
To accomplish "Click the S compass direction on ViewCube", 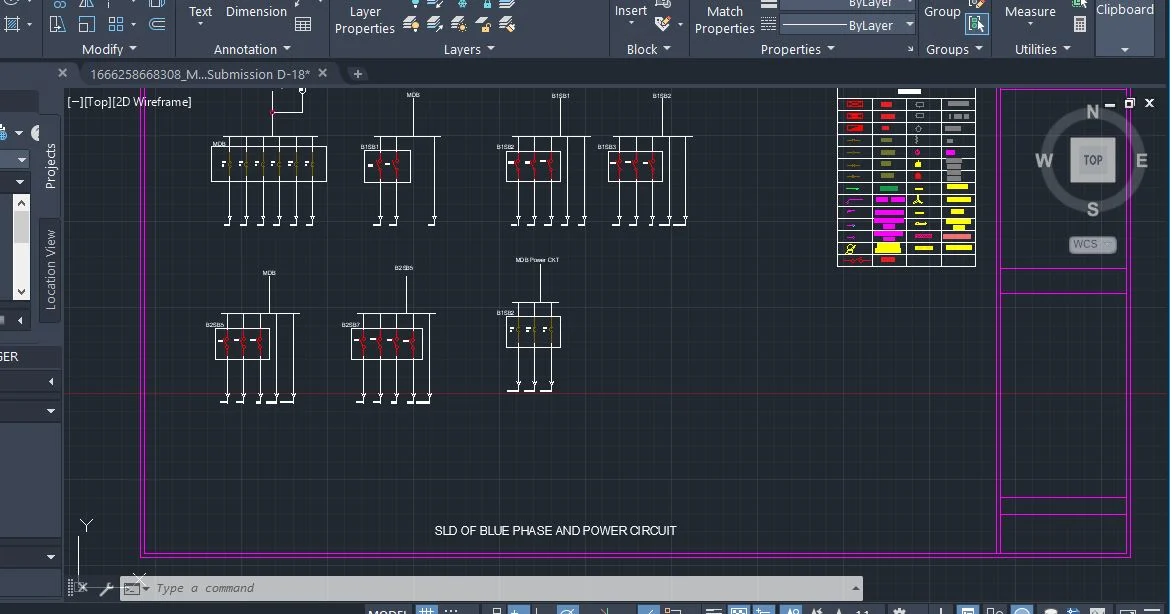I will 1093,209.
